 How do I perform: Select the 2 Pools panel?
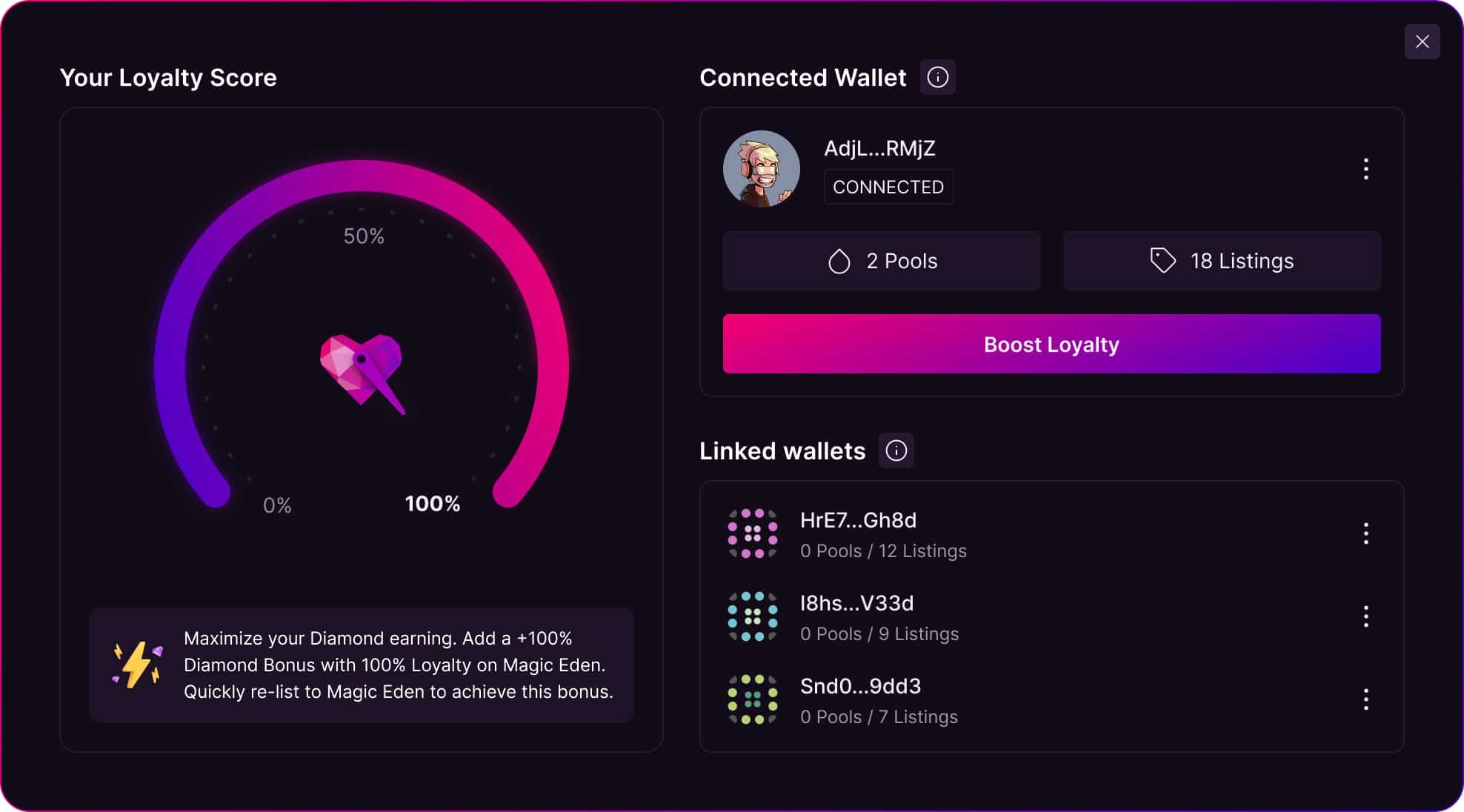(881, 260)
